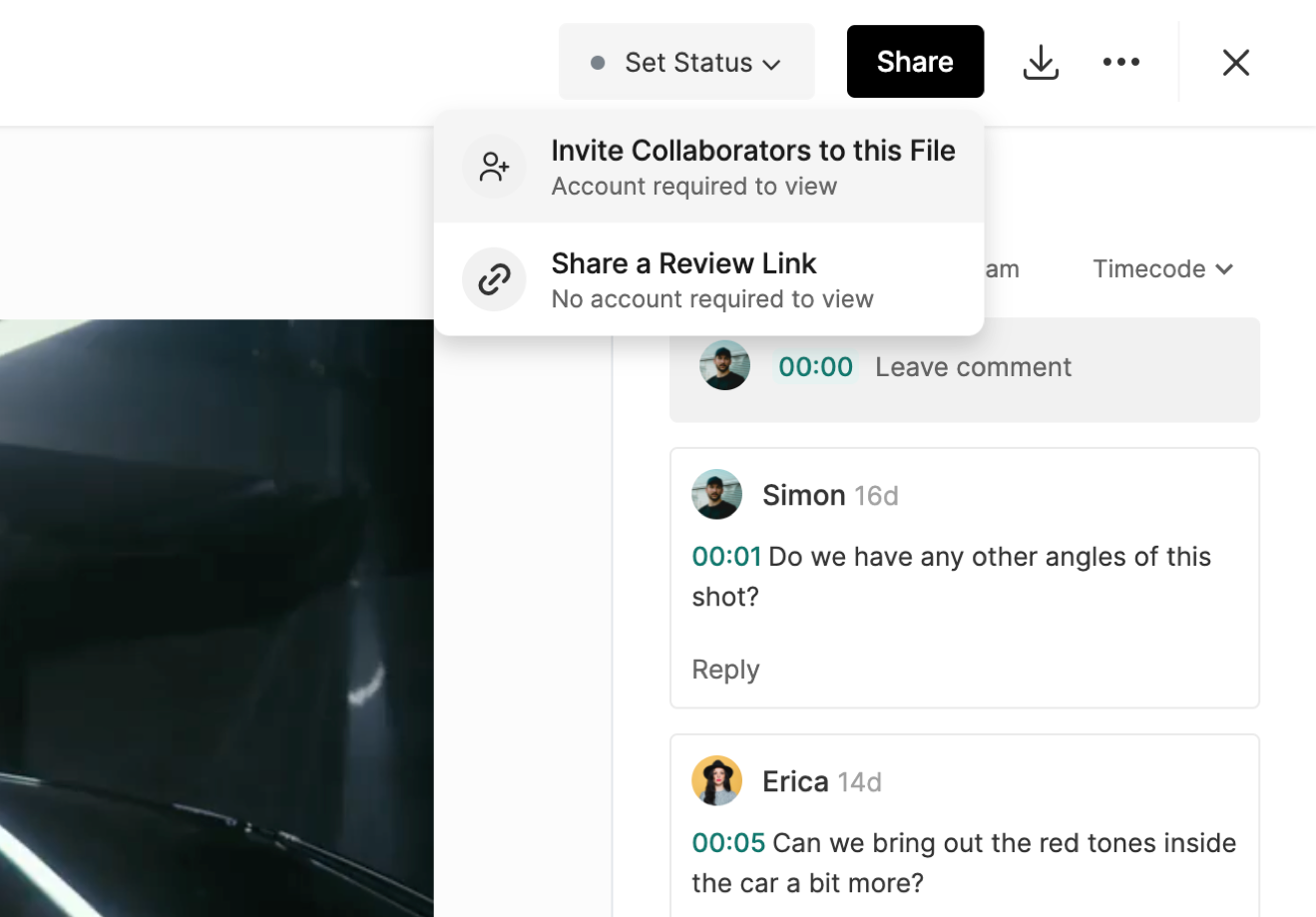
Task: Jump to 00:01 timecode in Simon's comment
Action: [726, 557]
